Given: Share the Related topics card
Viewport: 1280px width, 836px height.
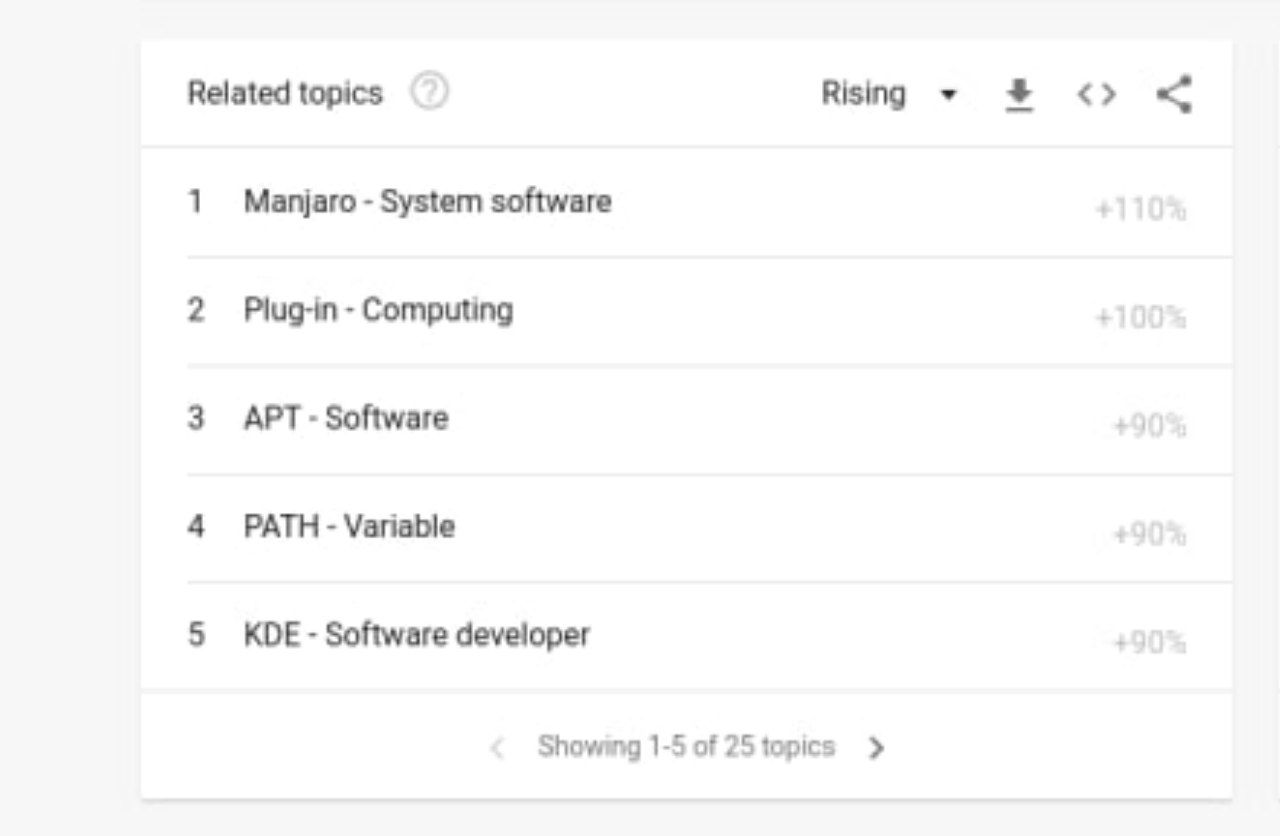Looking at the screenshot, I should coord(1174,95).
